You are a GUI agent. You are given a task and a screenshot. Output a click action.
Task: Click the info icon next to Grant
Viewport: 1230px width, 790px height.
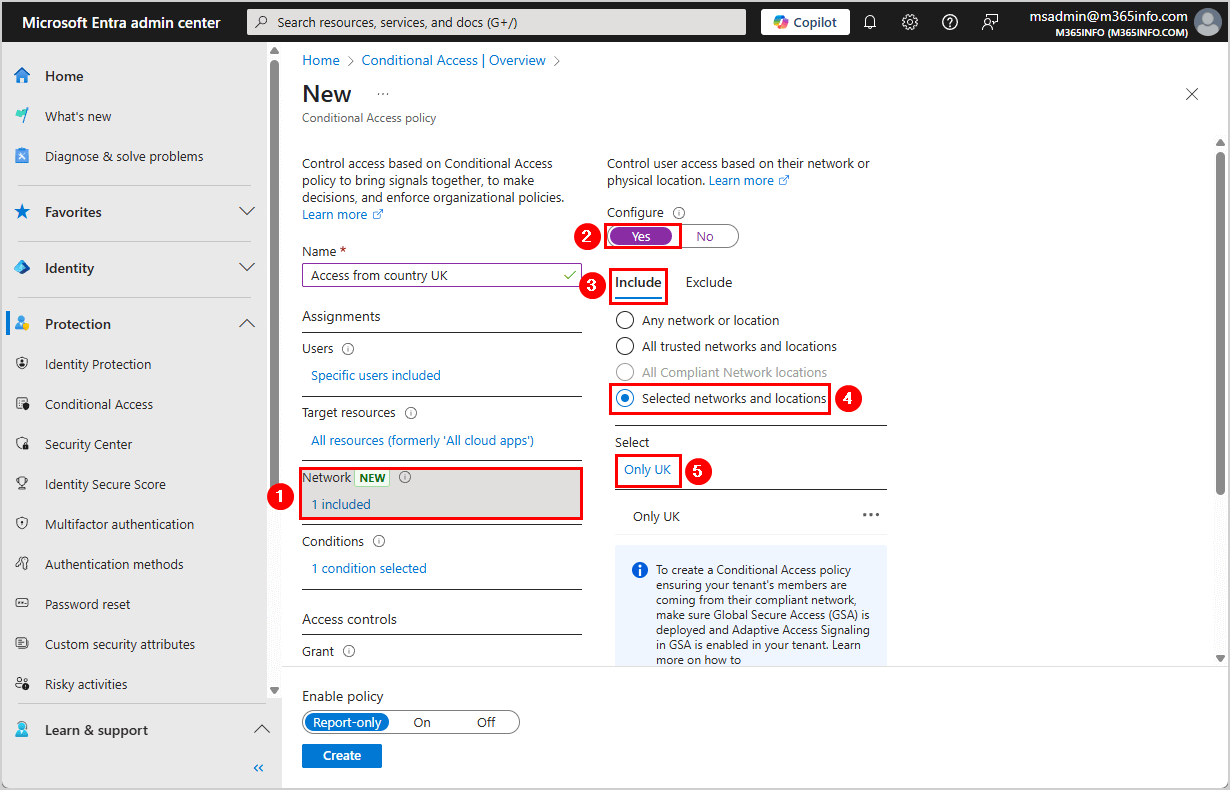point(349,651)
